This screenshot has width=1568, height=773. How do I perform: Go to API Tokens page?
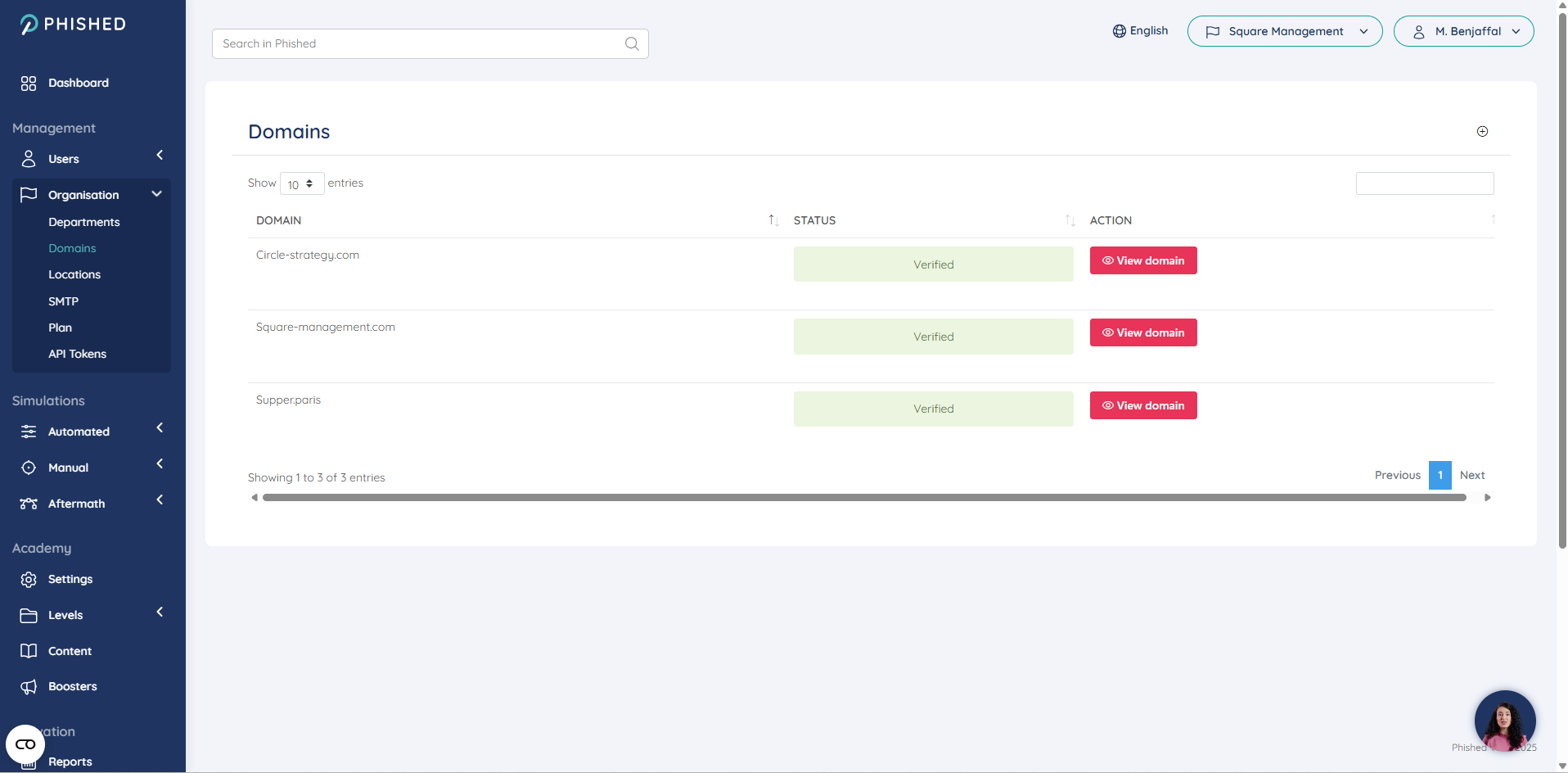[x=77, y=354]
